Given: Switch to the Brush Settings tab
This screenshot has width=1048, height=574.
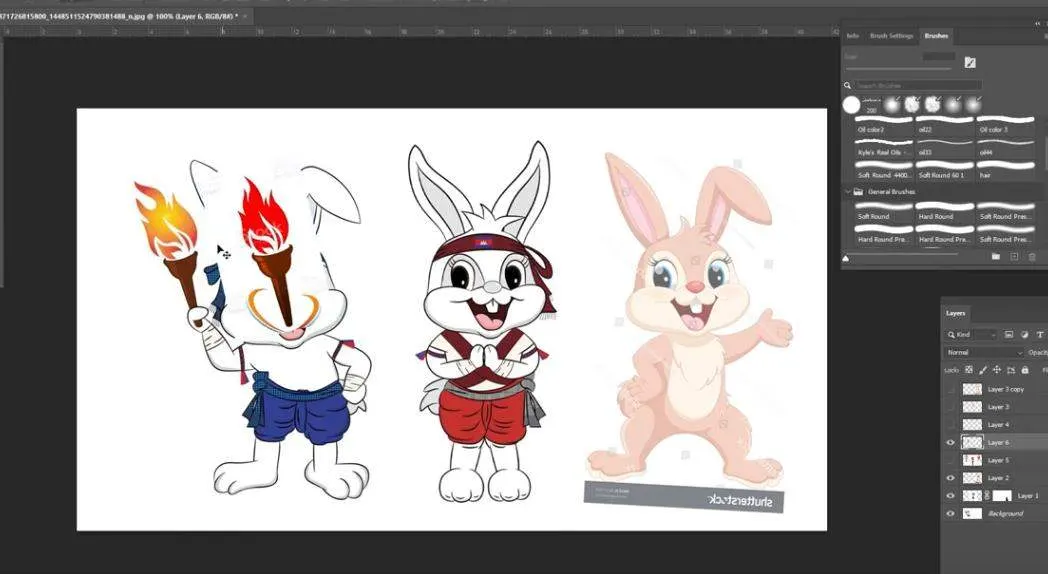Looking at the screenshot, I should point(891,36).
